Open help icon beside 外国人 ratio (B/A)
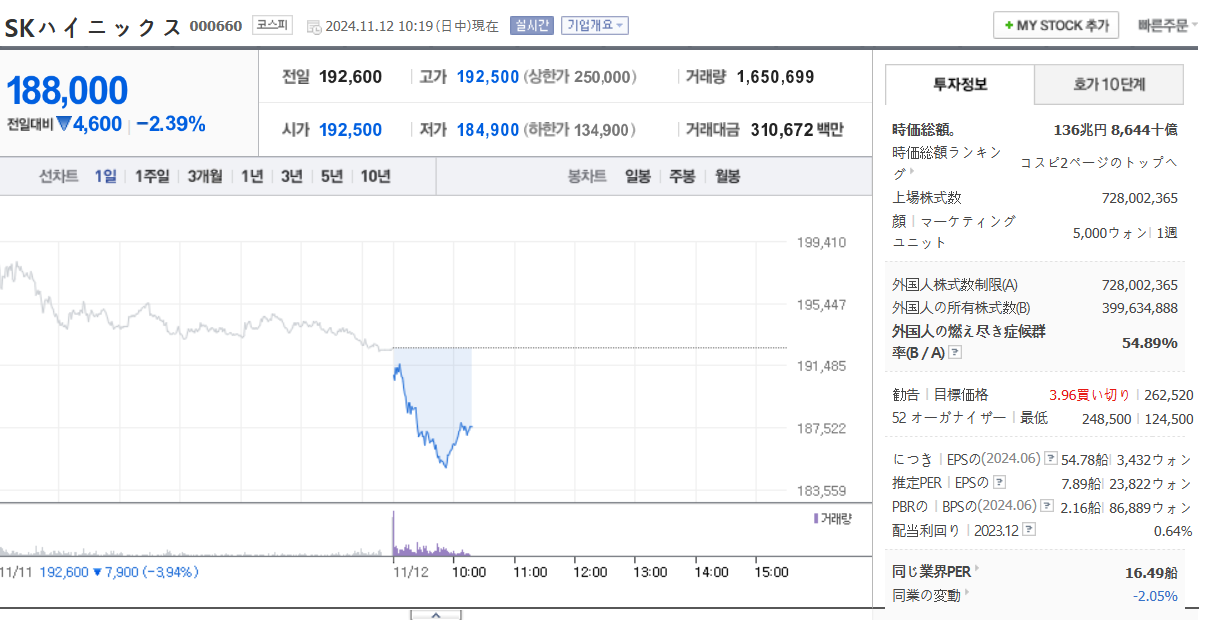Screen dimensions: 1216x620 tap(956, 352)
